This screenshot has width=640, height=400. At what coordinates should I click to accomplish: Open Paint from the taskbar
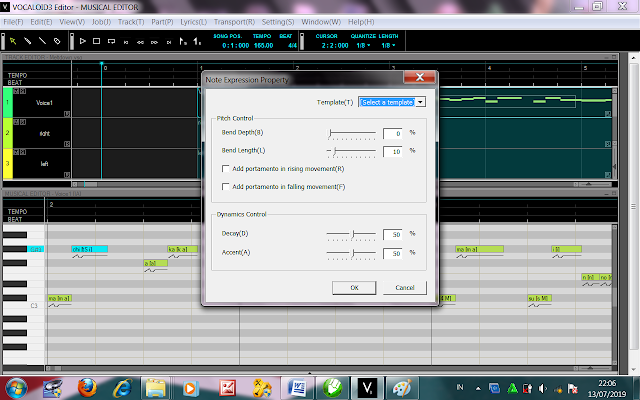402,388
